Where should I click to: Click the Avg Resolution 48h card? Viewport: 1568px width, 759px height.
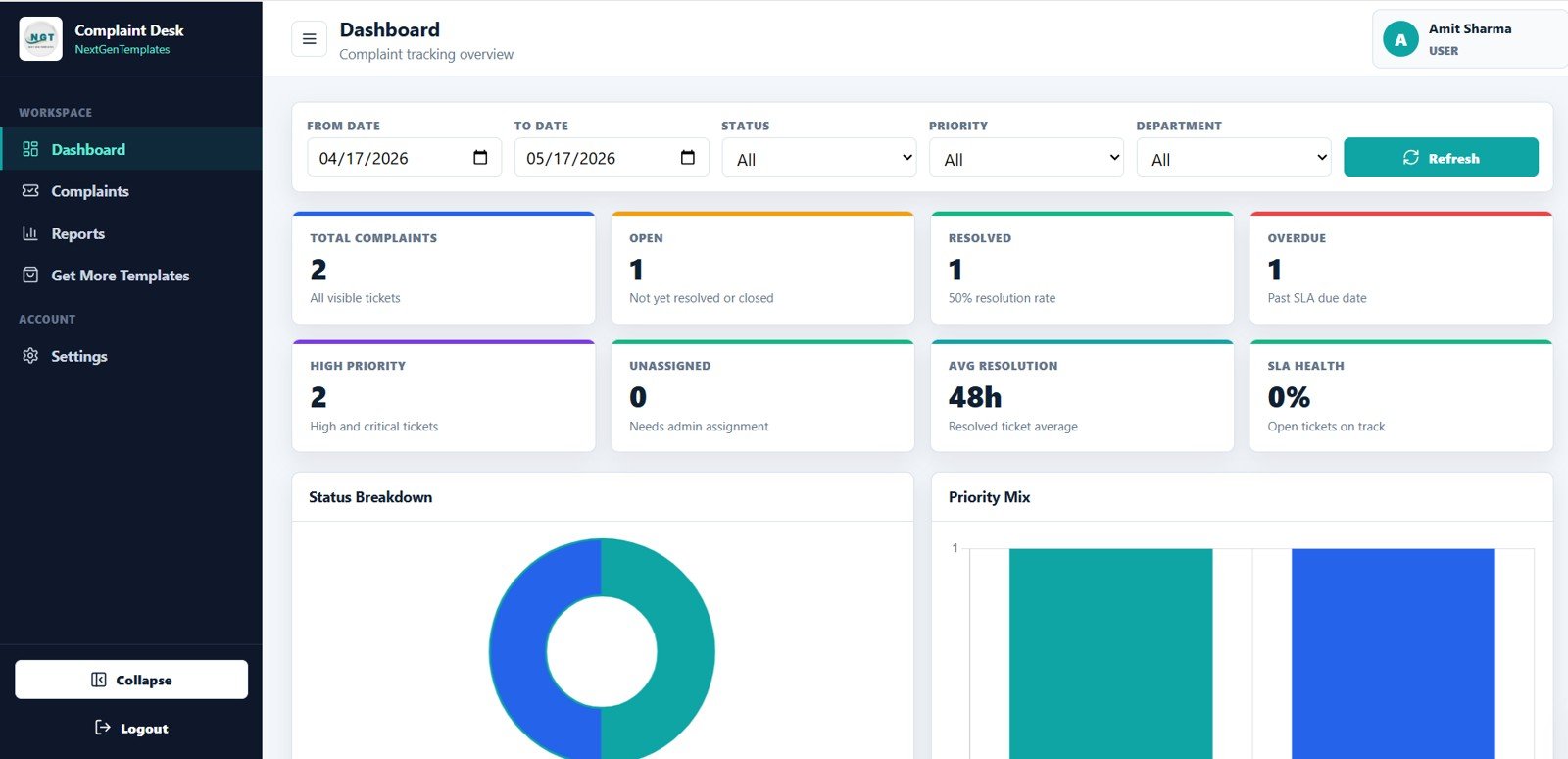(1082, 396)
